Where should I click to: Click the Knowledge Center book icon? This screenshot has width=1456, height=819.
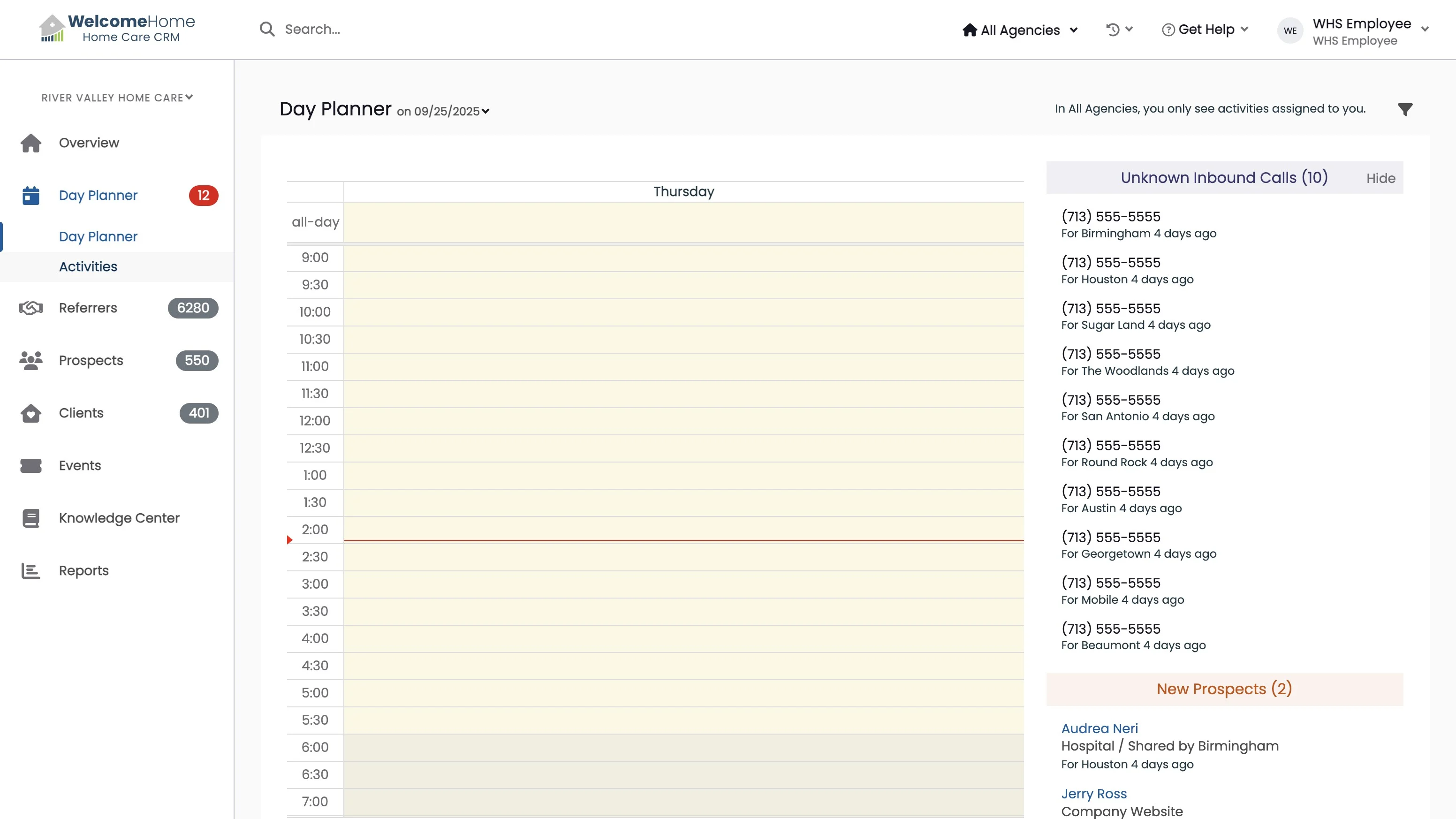click(x=31, y=518)
